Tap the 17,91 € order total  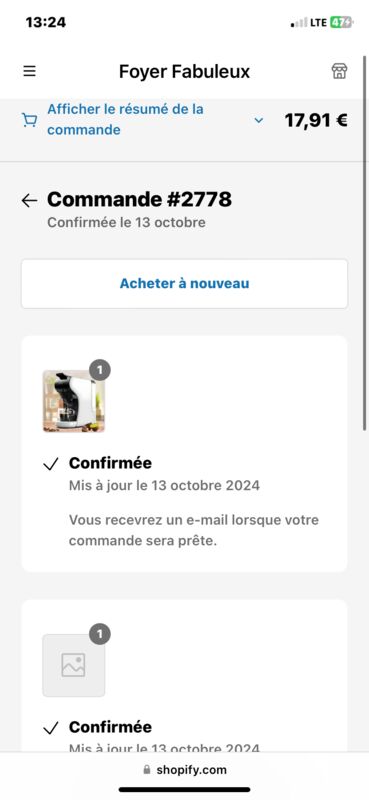(x=316, y=120)
